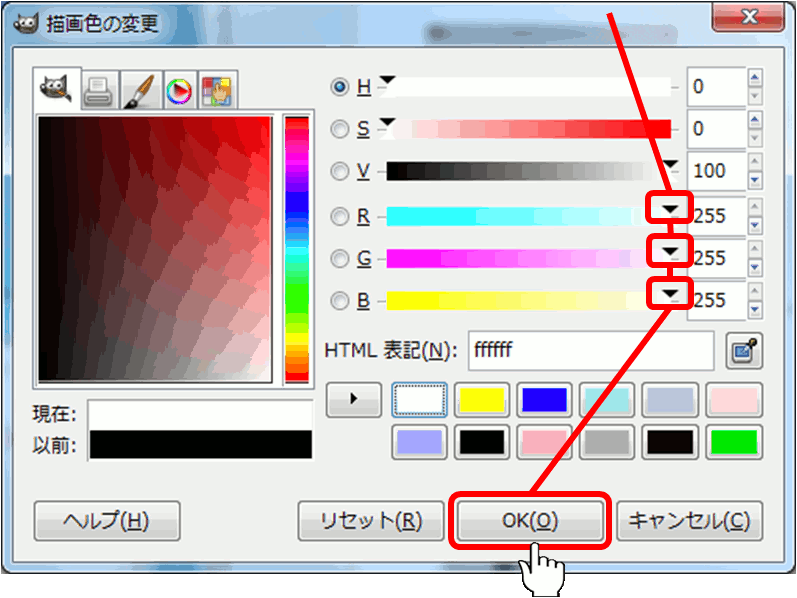Open help with the ヘルプ(H) button
The height and width of the screenshot is (598, 797).
coord(106,521)
